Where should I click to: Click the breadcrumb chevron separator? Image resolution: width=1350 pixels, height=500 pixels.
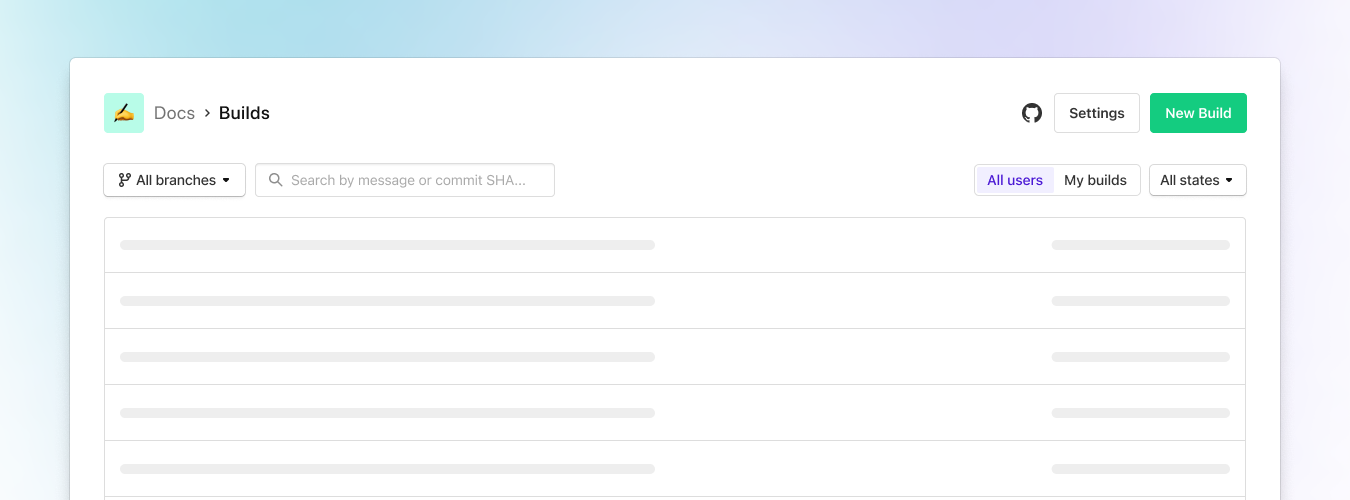207,113
